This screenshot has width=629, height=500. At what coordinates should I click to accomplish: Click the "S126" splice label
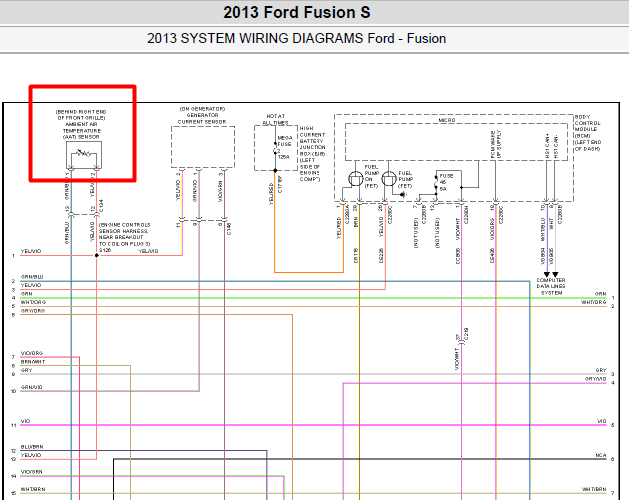[105, 250]
